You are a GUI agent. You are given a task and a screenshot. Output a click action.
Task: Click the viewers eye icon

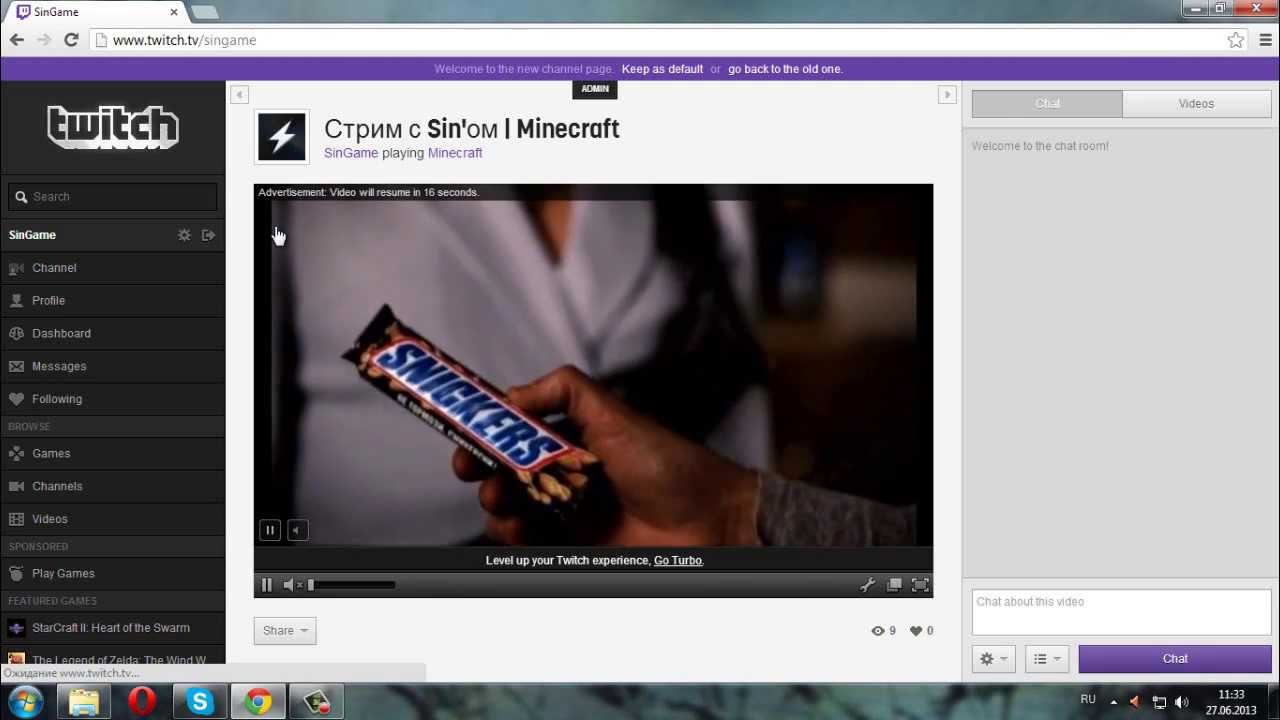click(x=878, y=631)
